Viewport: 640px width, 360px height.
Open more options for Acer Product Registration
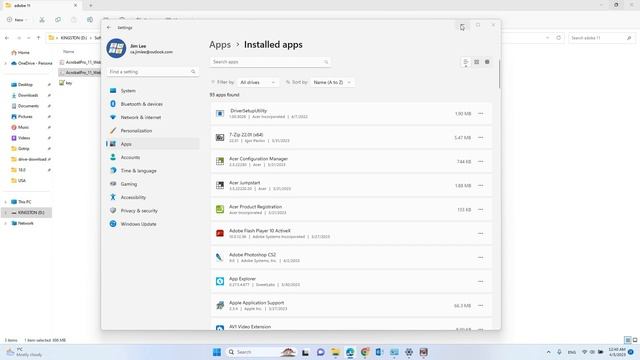pos(480,209)
